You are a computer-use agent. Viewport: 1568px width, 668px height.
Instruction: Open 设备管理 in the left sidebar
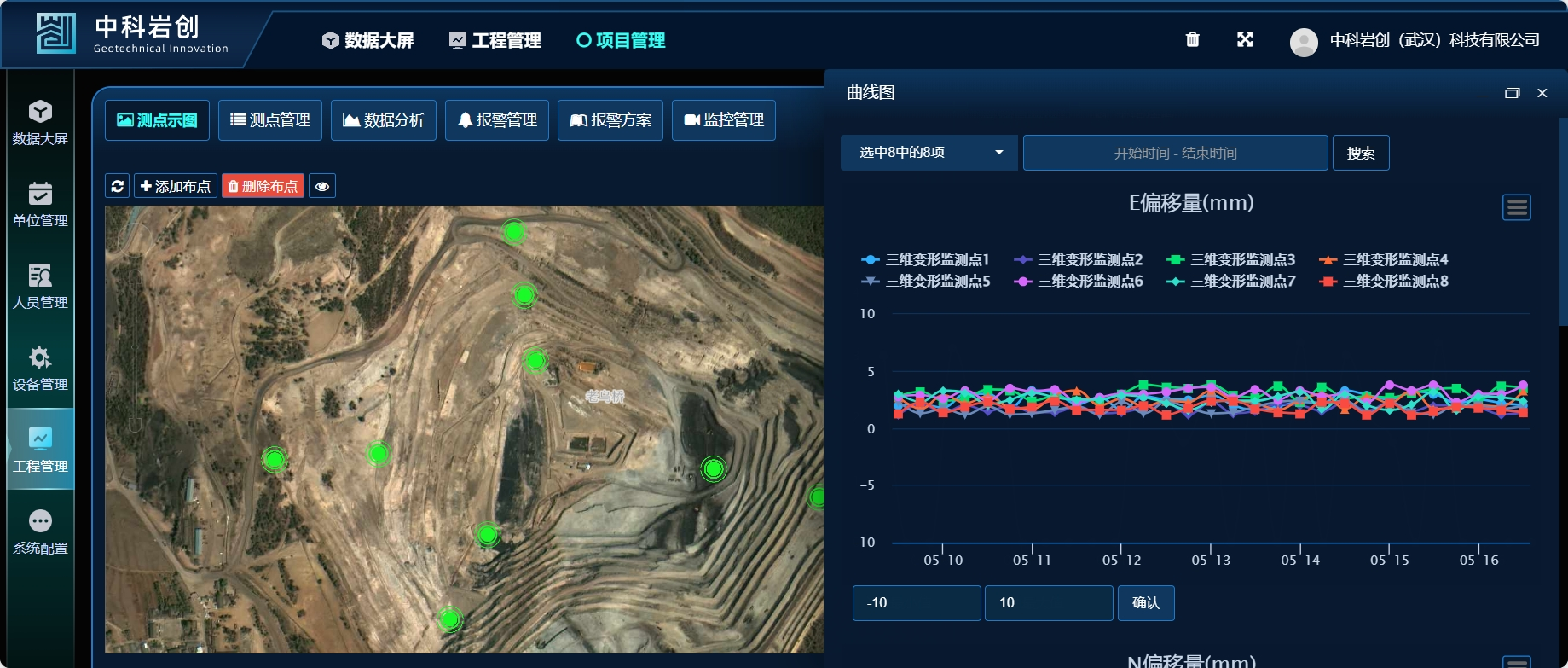click(40, 369)
